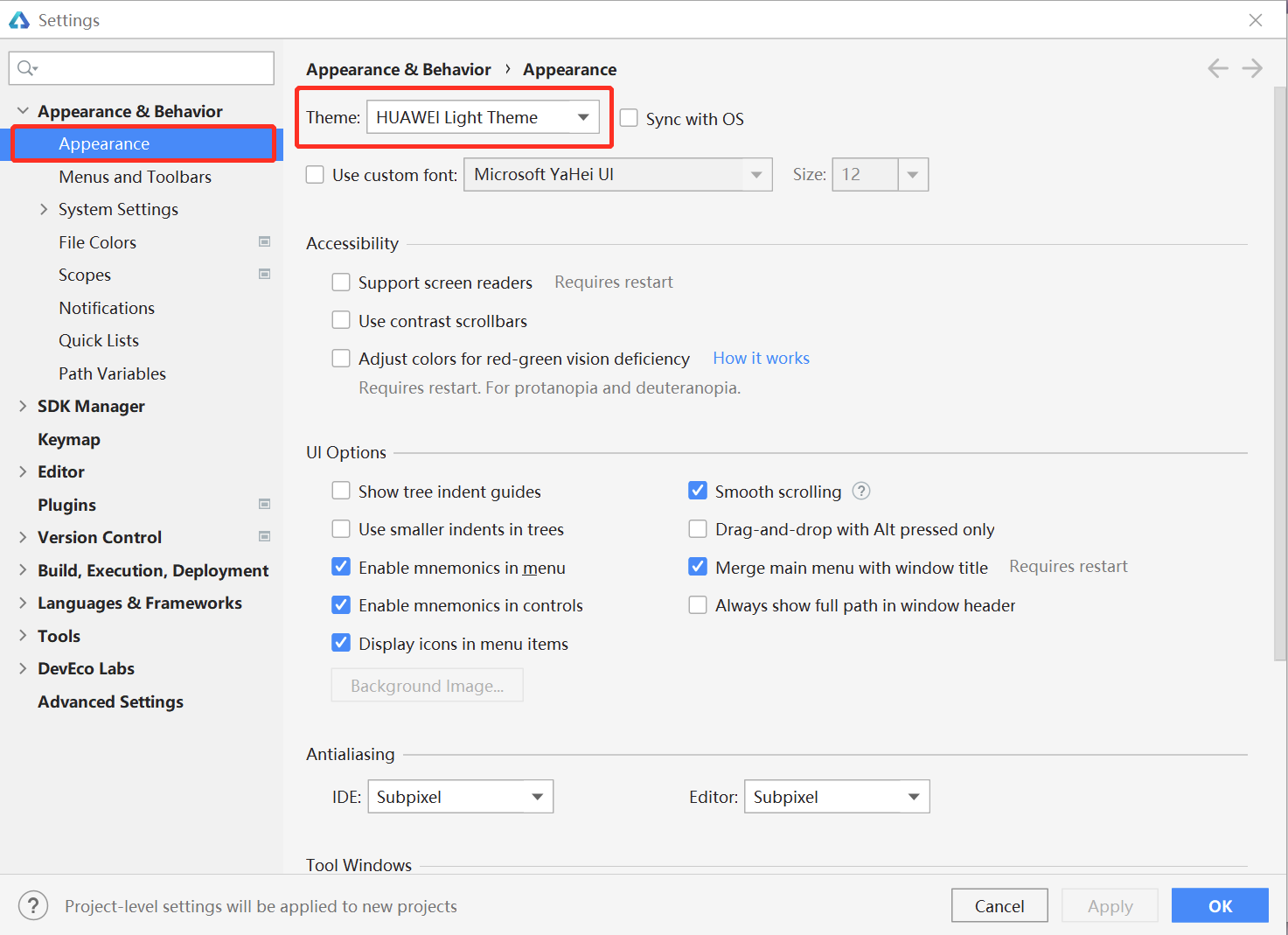1288x935 pixels.
Task: Open the Theme dropdown
Action: click(x=483, y=117)
